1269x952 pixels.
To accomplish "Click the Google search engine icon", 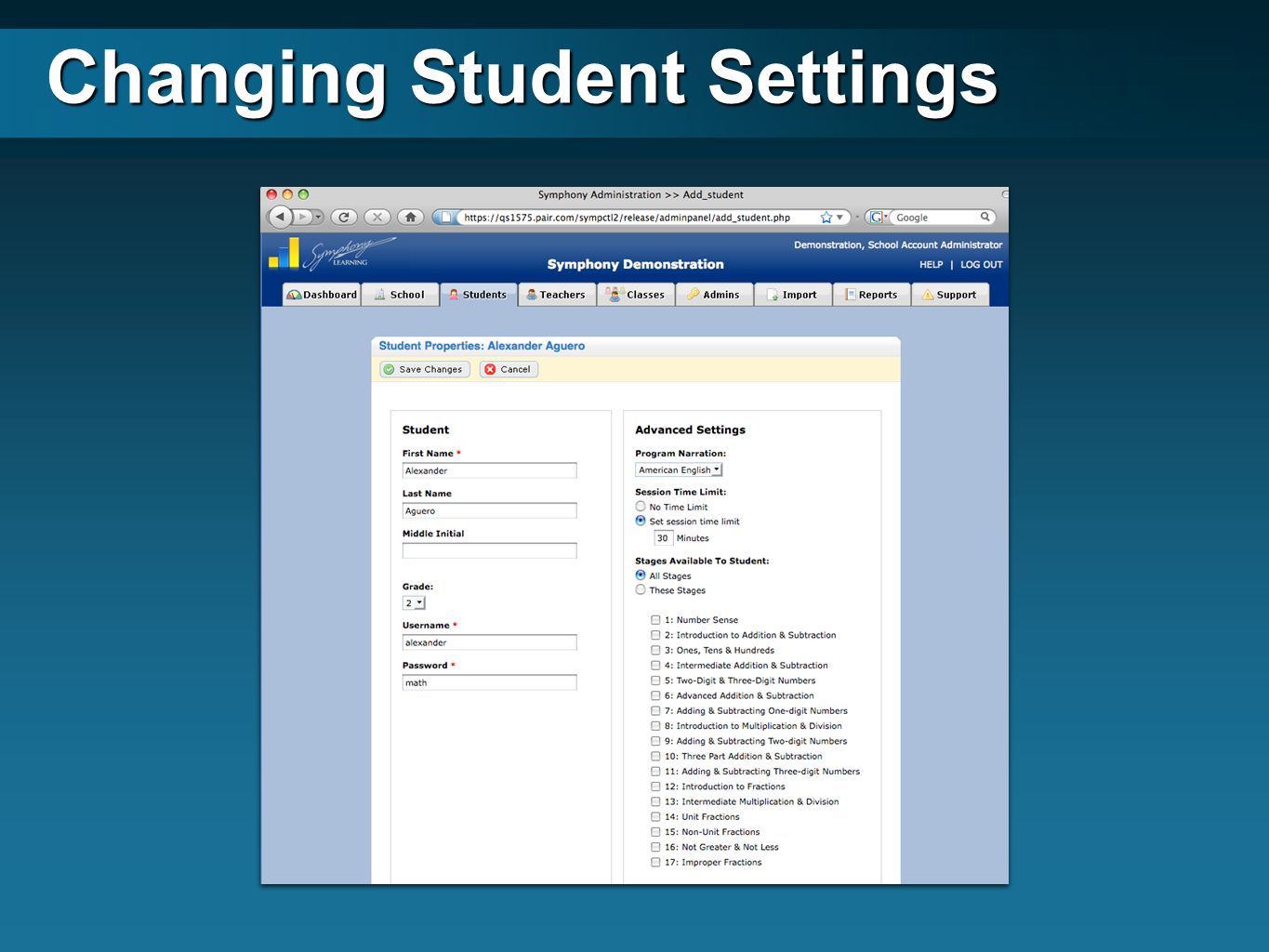I will pyautogui.click(x=875, y=218).
